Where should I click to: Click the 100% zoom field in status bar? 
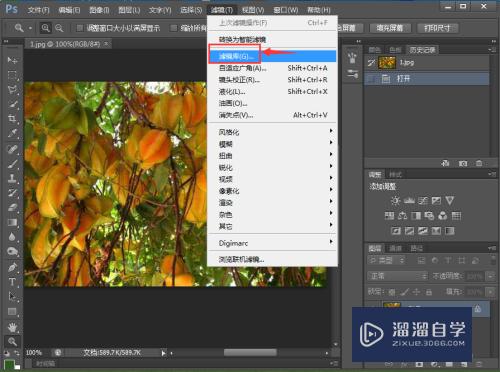point(34,352)
